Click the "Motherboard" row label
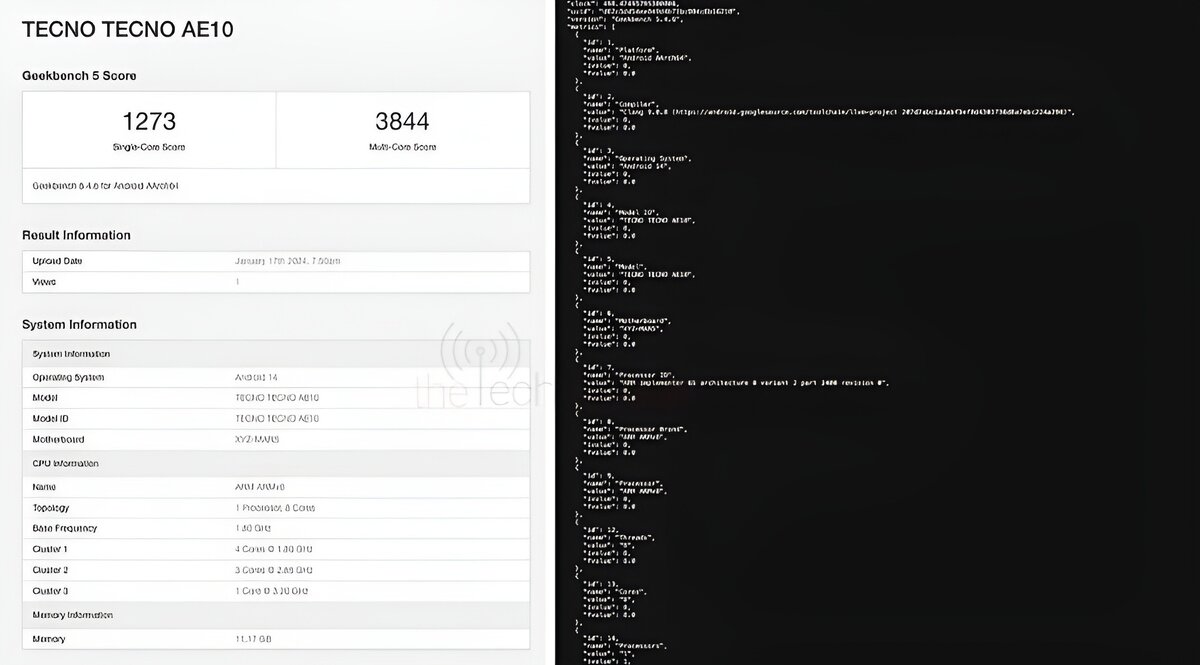Screen dimensions: 1200x665 pyautogui.click(x=58, y=439)
